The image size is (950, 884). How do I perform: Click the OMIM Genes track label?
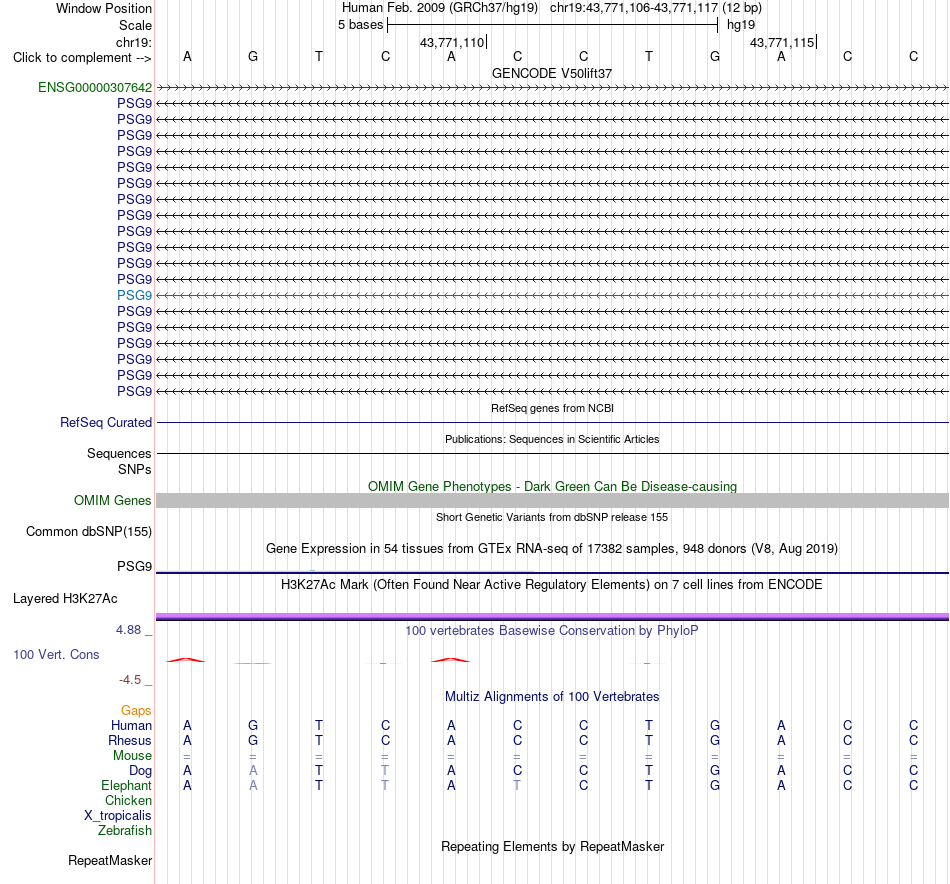click(x=113, y=500)
